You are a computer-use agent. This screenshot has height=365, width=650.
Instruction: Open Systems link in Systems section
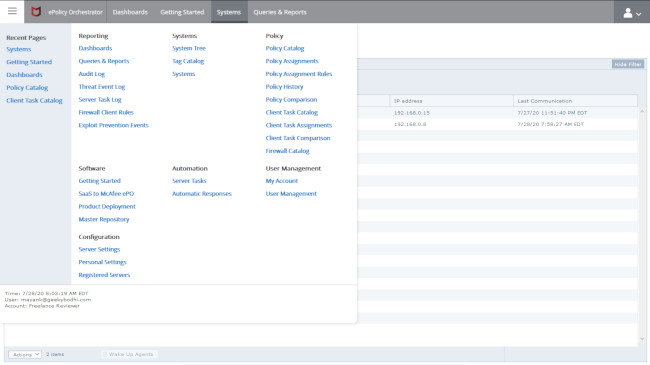pyautogui.click(x=183, y=74)
